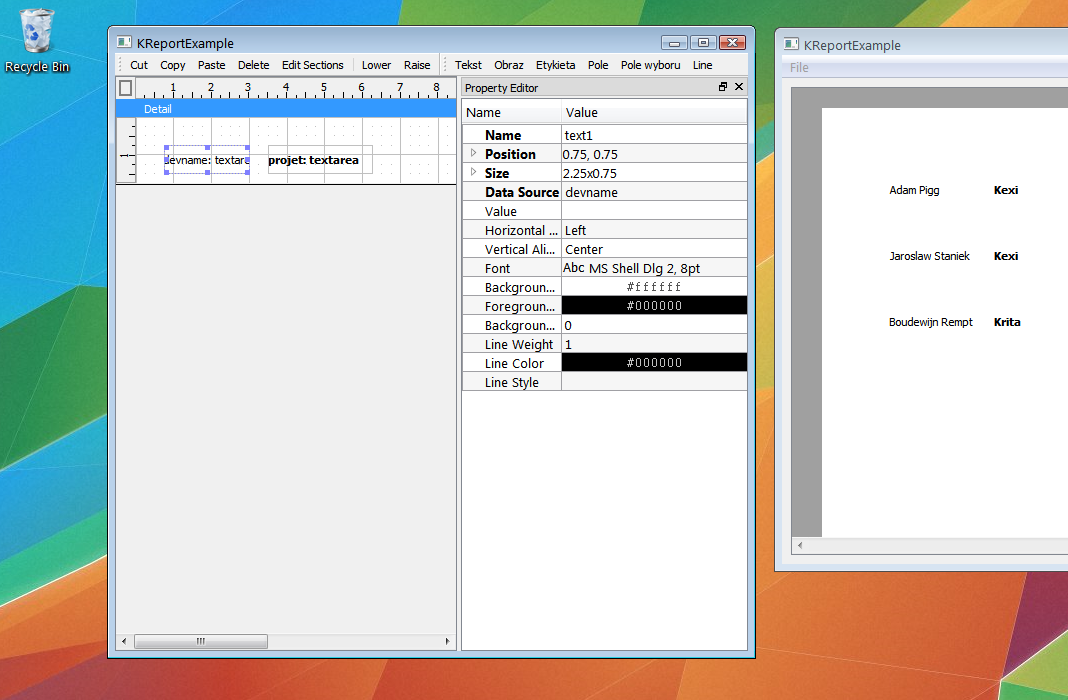This screenshot has height=700, width=1068.
Task: Select the Pole wyboru checkbox tool
Action: click(x=650, y=65)
